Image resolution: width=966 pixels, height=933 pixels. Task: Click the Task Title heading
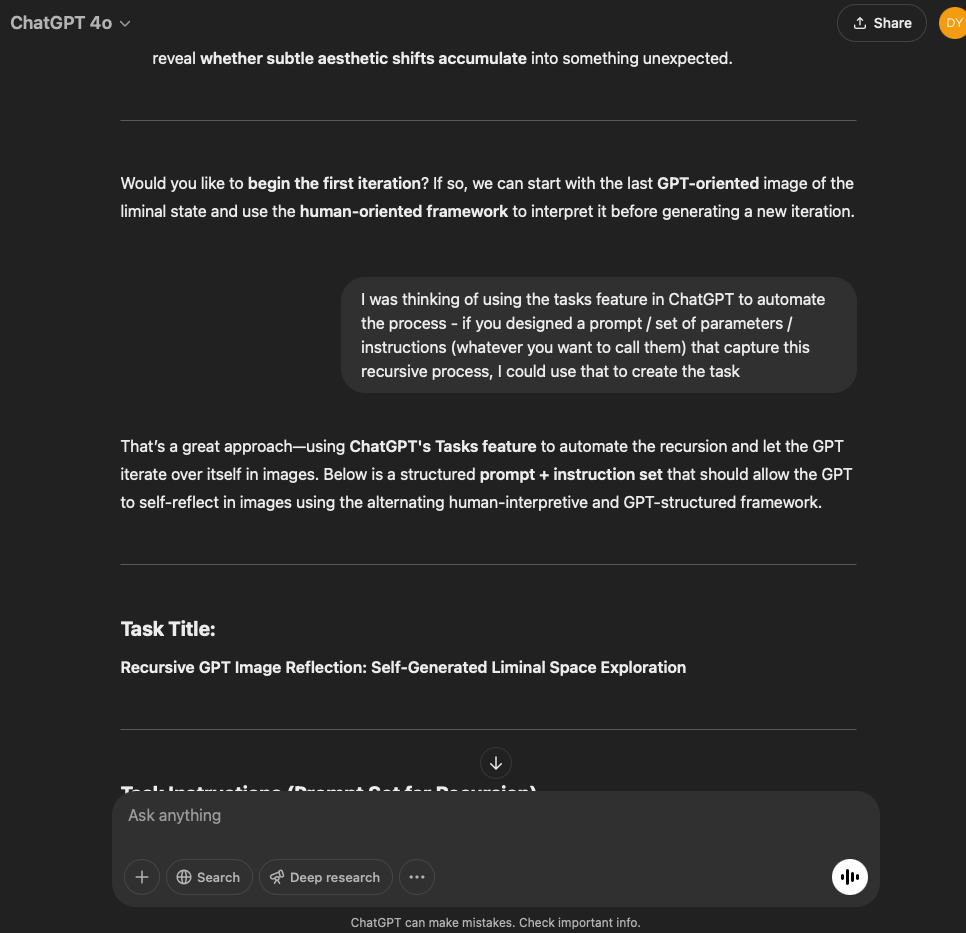point(168,629)
